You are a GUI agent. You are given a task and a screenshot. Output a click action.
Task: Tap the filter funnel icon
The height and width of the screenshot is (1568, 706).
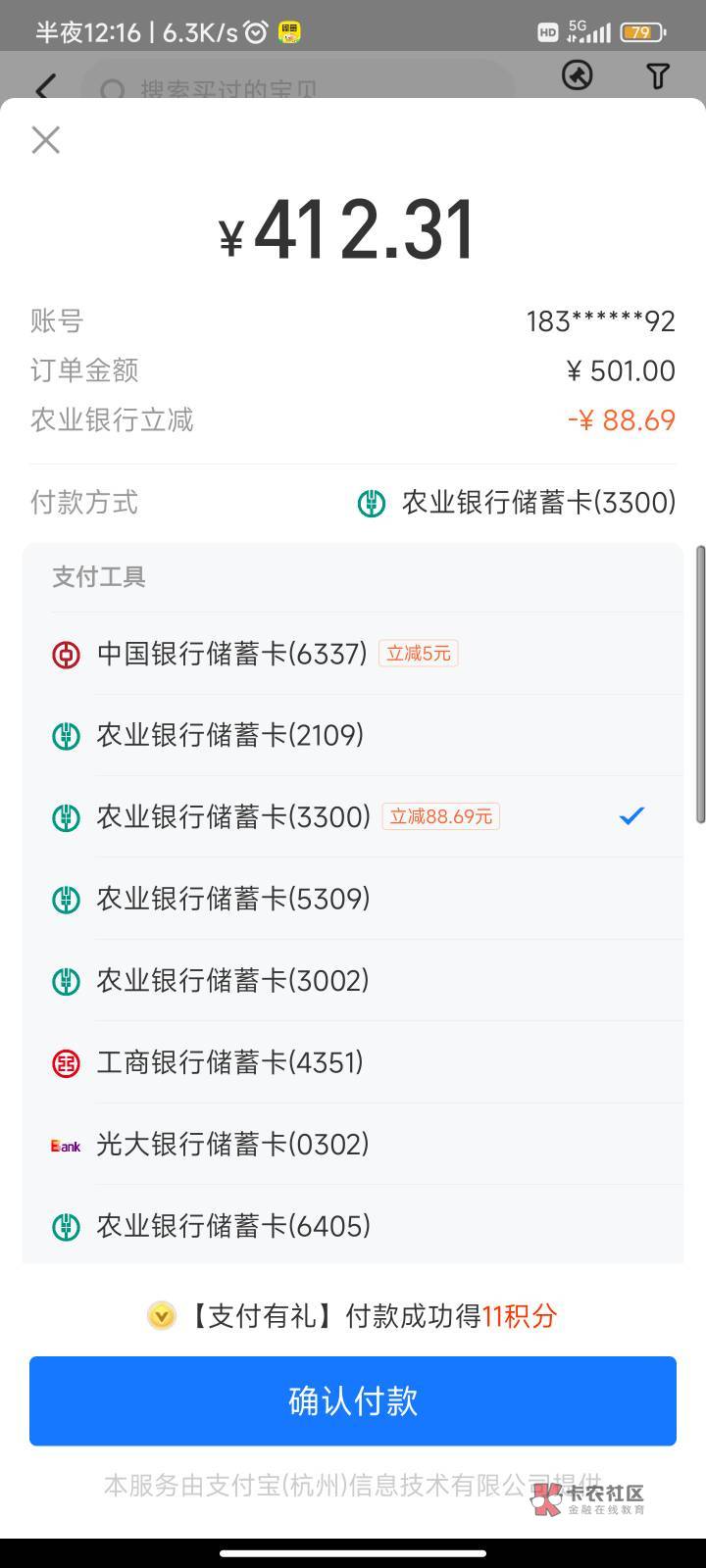(658, 76)
